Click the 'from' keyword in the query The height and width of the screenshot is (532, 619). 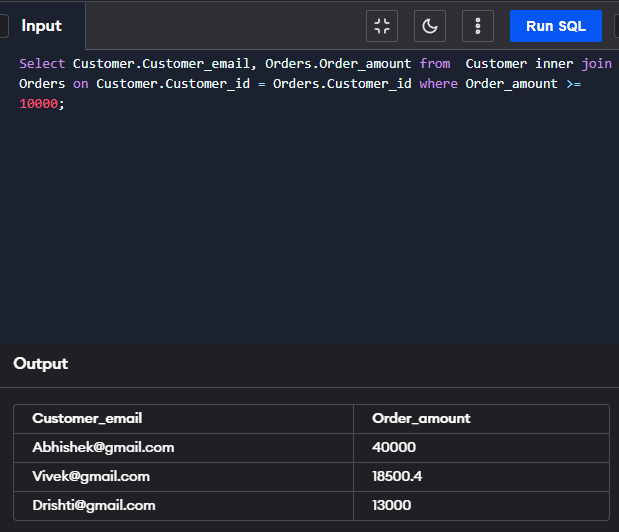(x=435, y=64)
